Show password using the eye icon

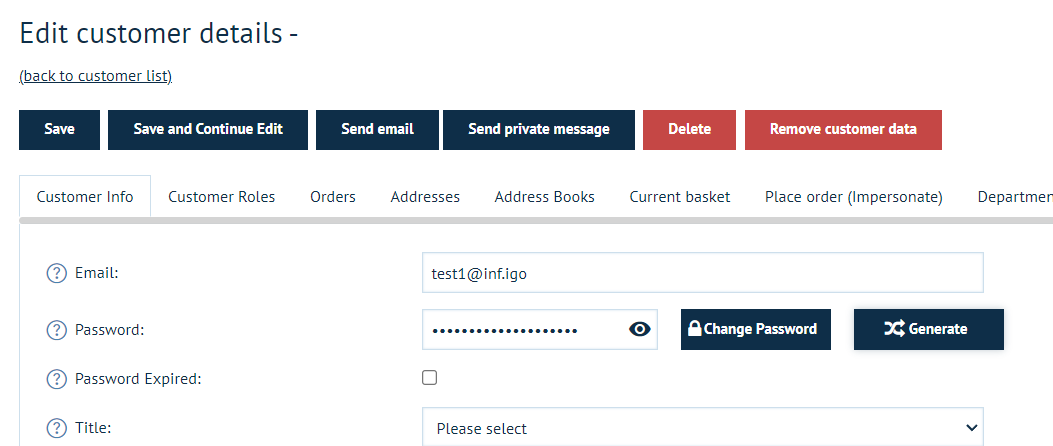tap(639, 329)
